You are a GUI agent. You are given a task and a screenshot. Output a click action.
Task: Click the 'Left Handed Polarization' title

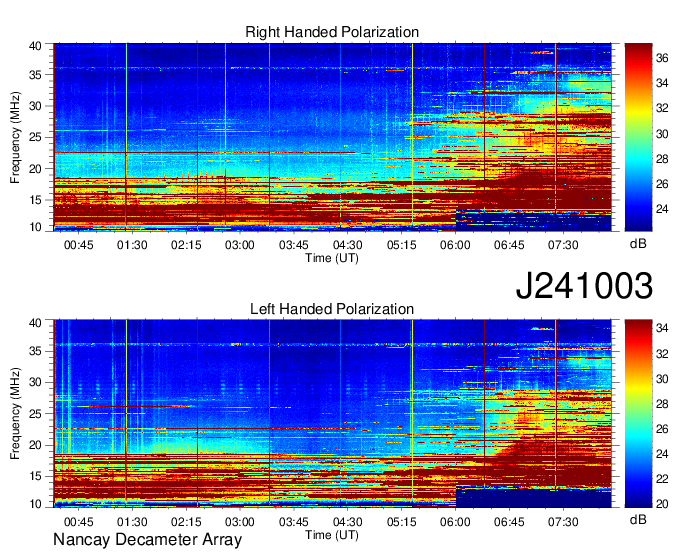(x=332, y=309)
